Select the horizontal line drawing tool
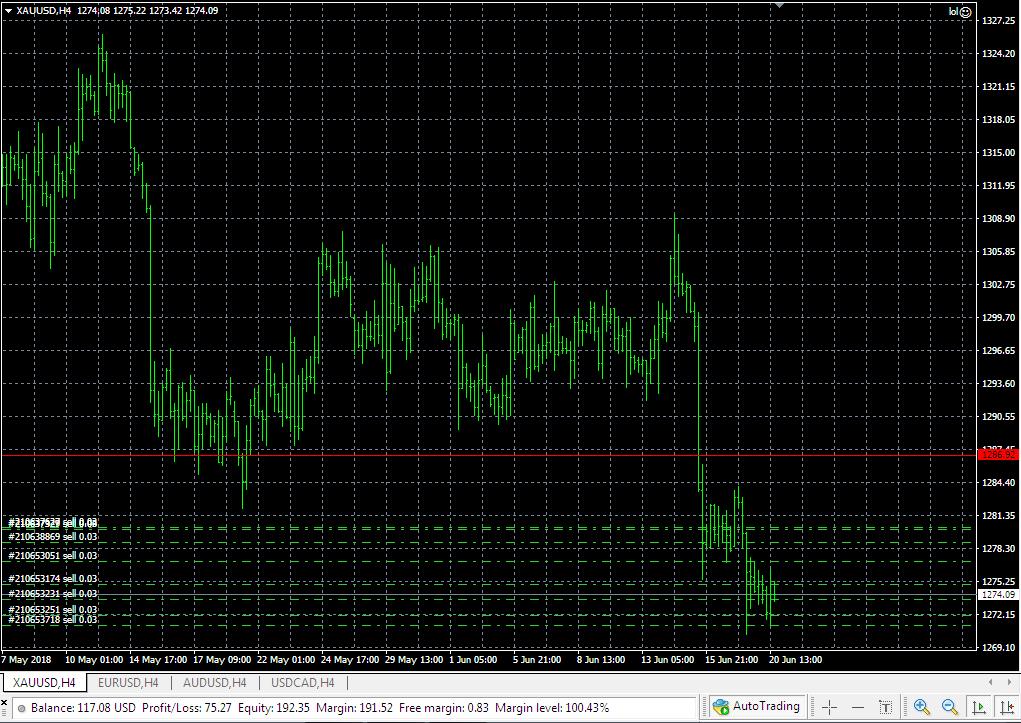This screenshot has height=723, width=1021. pos(858,707)
